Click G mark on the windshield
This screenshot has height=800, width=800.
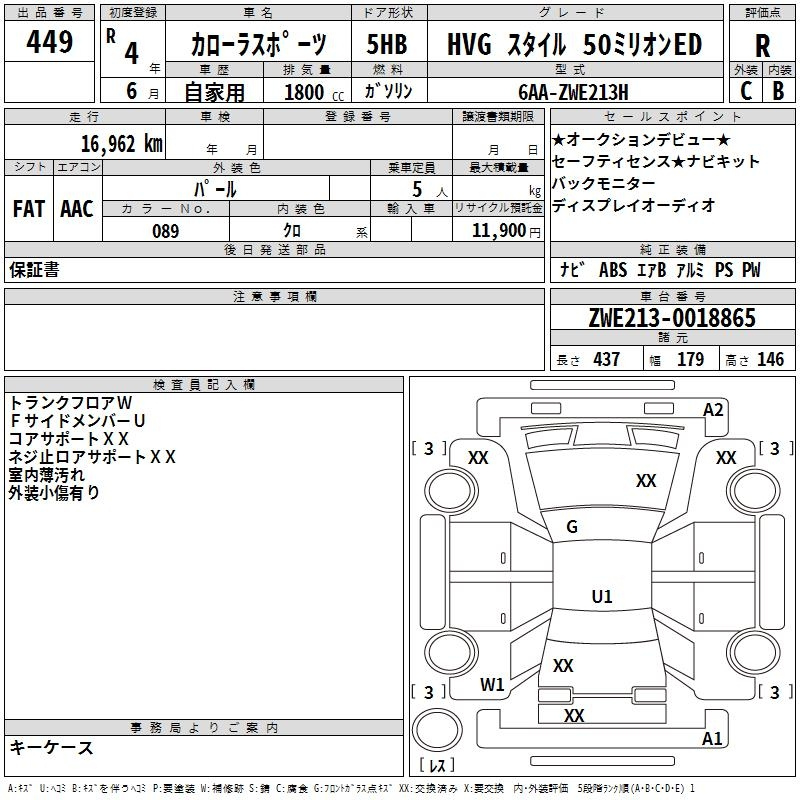pos(572,527)
